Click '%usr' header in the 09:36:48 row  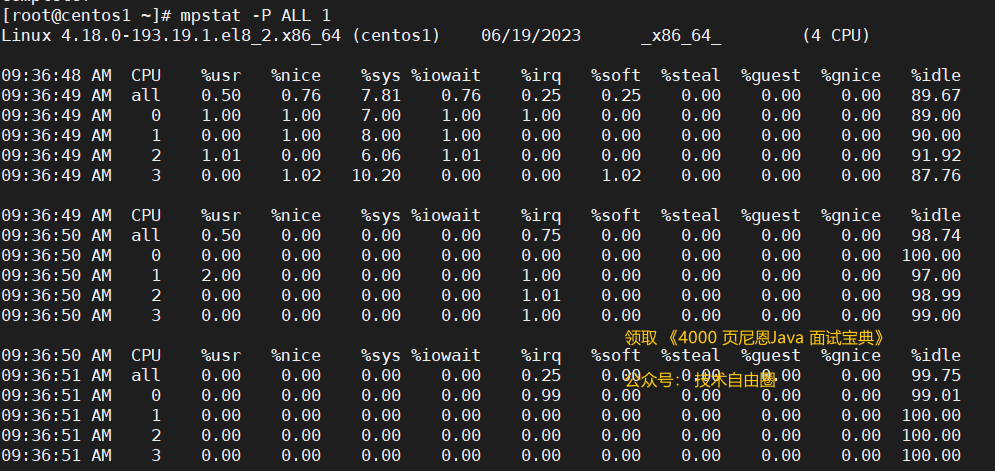click(221, 76)
